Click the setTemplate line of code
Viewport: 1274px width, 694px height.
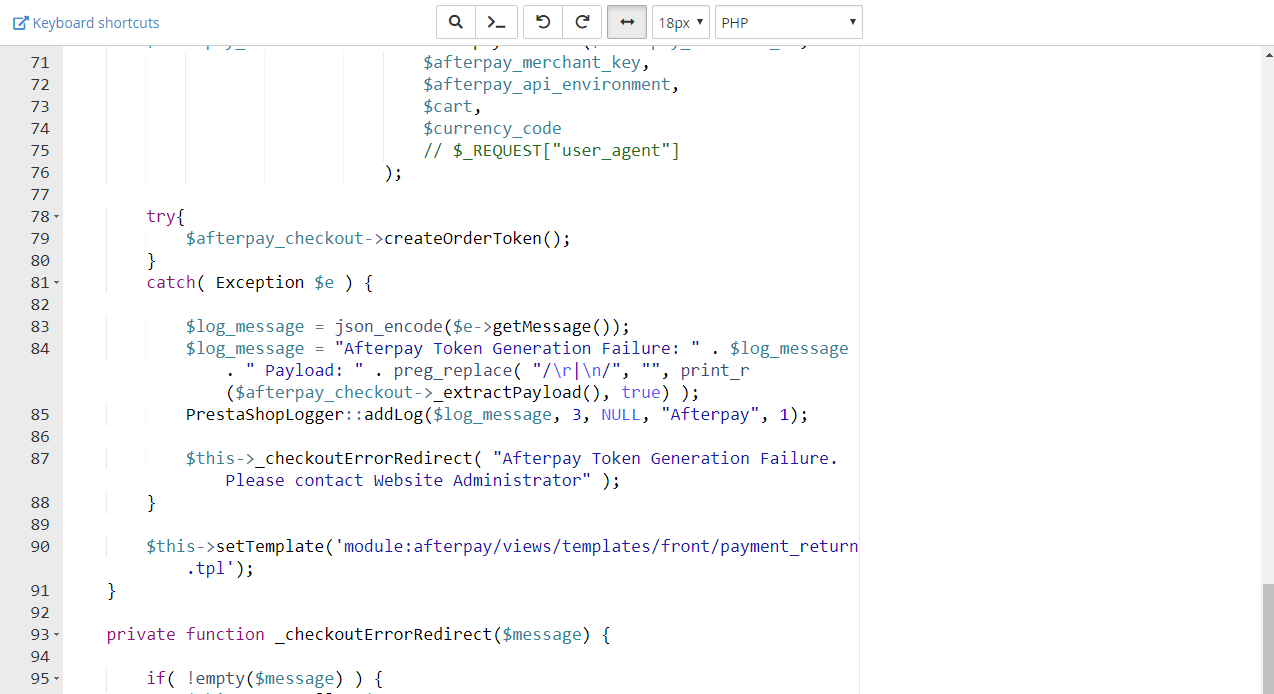tap(500, 547)
